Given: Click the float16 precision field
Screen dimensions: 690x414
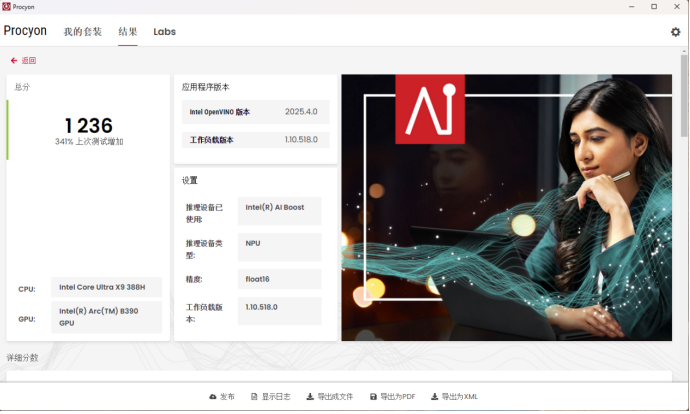Looking at the screenshot, I should pos(279,279).
